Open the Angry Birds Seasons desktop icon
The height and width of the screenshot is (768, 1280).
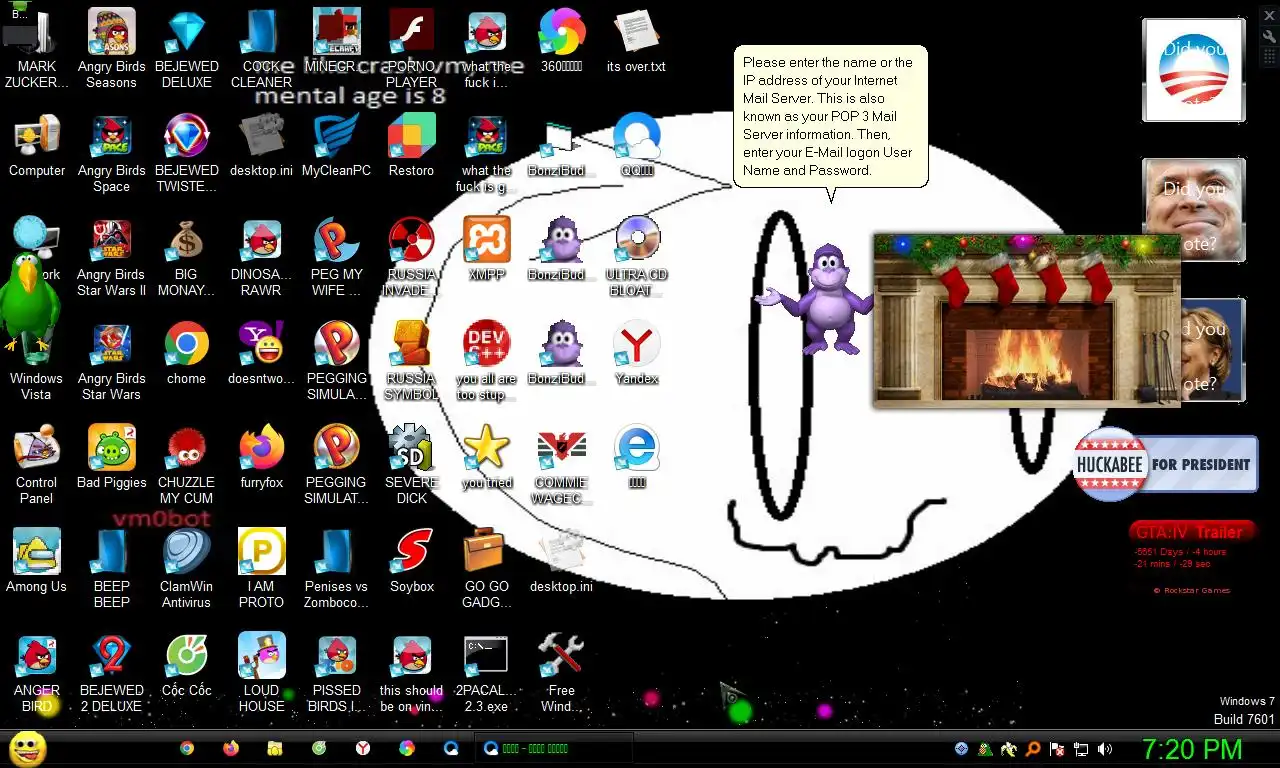[112, 48]
